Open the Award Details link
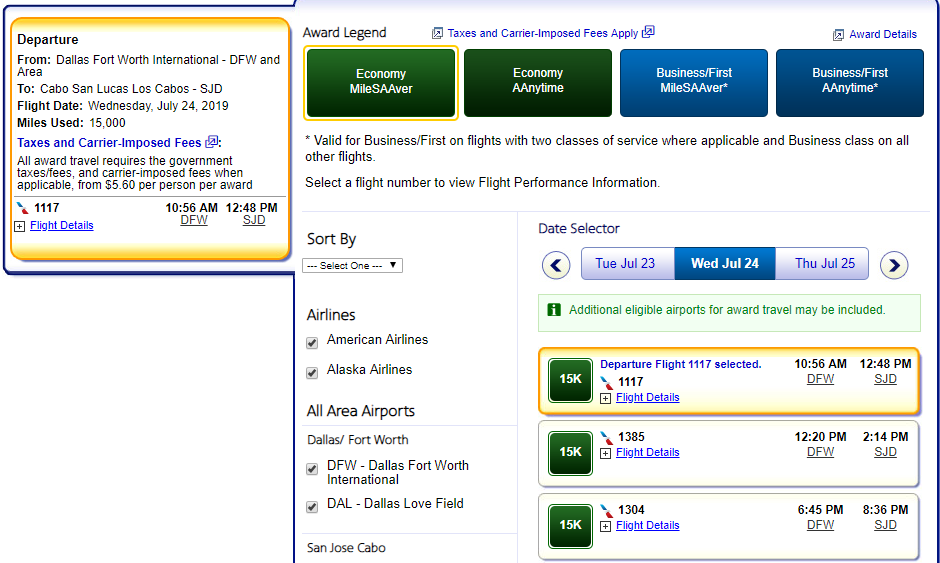Viewport: 940px width, 563px height. pos(883,35)
